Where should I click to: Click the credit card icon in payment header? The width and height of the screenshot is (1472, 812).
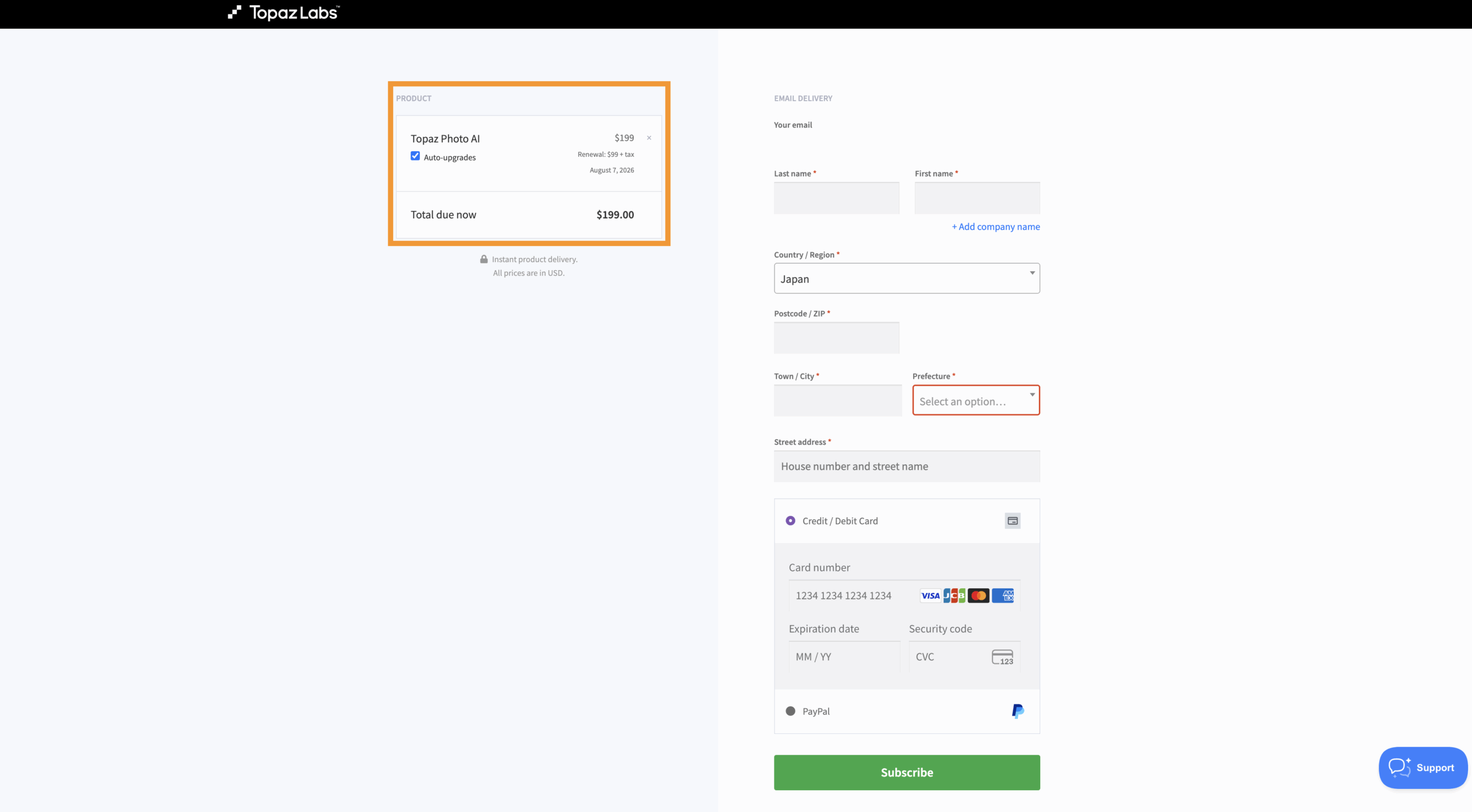click(x=1013, y=521)
